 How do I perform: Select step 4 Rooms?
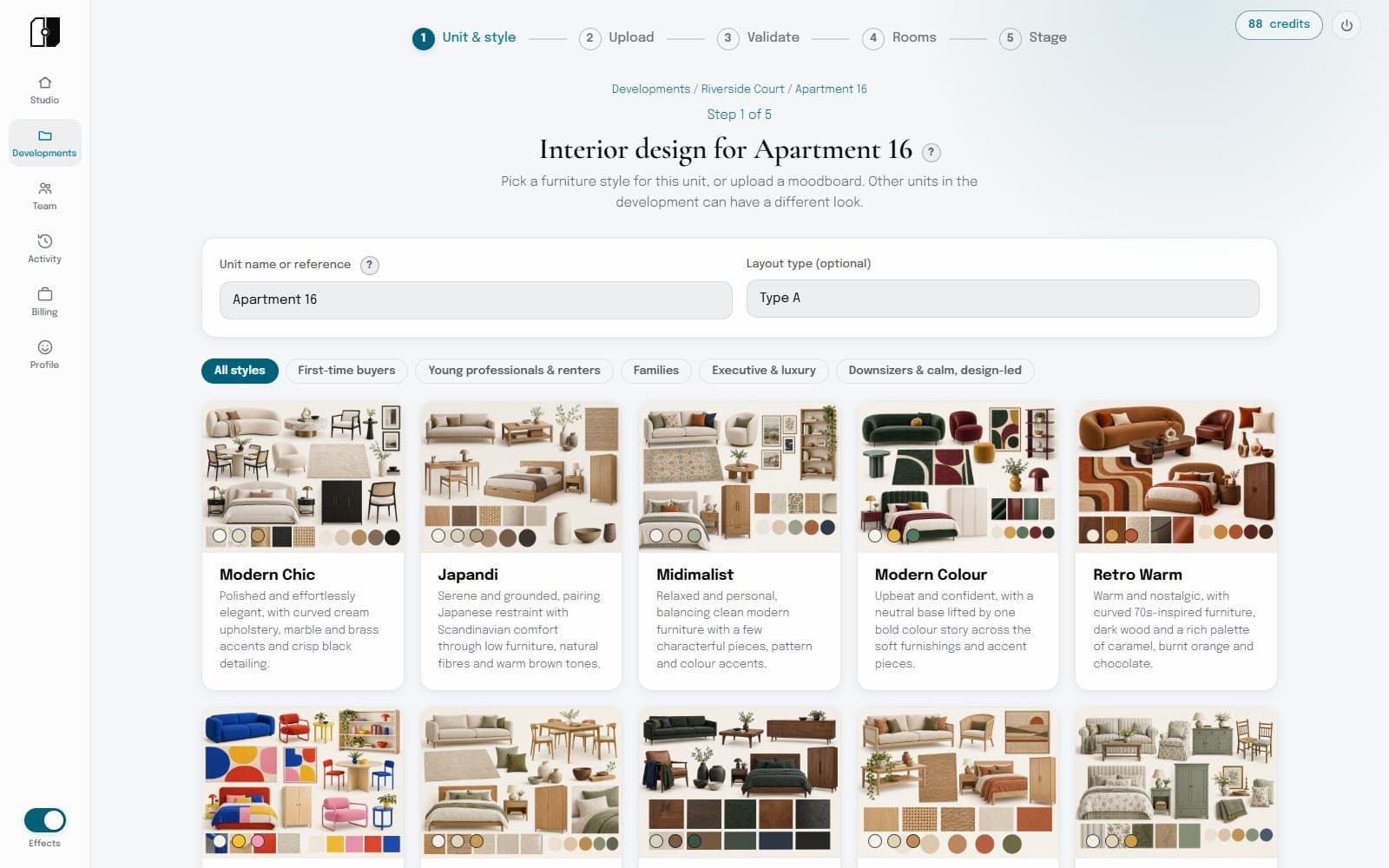[899, 37]
